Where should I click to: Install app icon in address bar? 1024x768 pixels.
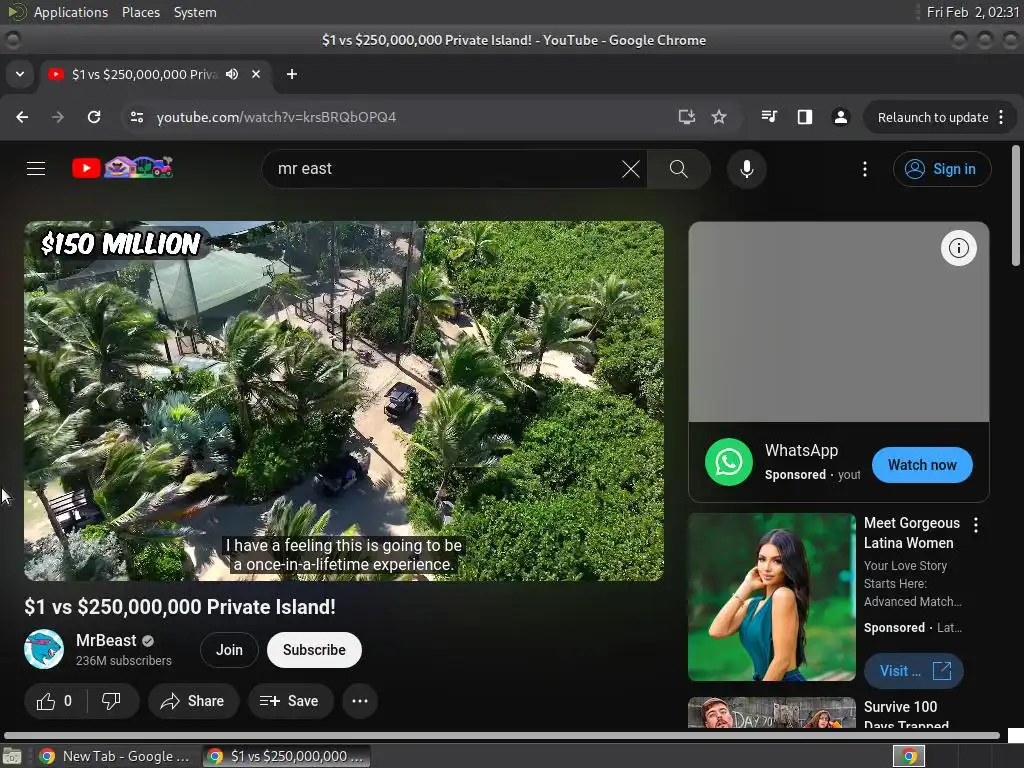click(x=686, y=117)
